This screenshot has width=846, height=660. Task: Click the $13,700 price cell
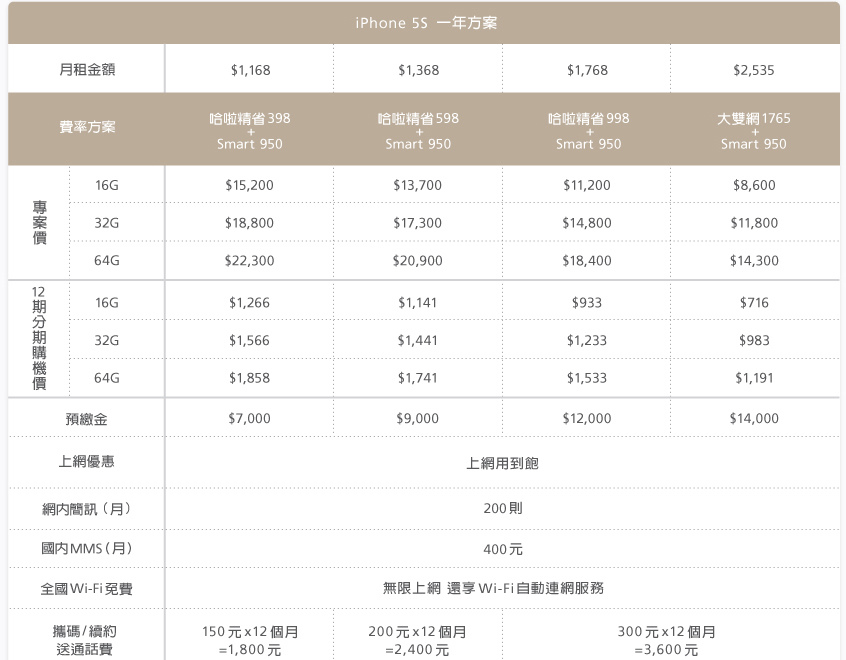click(x=418, y=185)
